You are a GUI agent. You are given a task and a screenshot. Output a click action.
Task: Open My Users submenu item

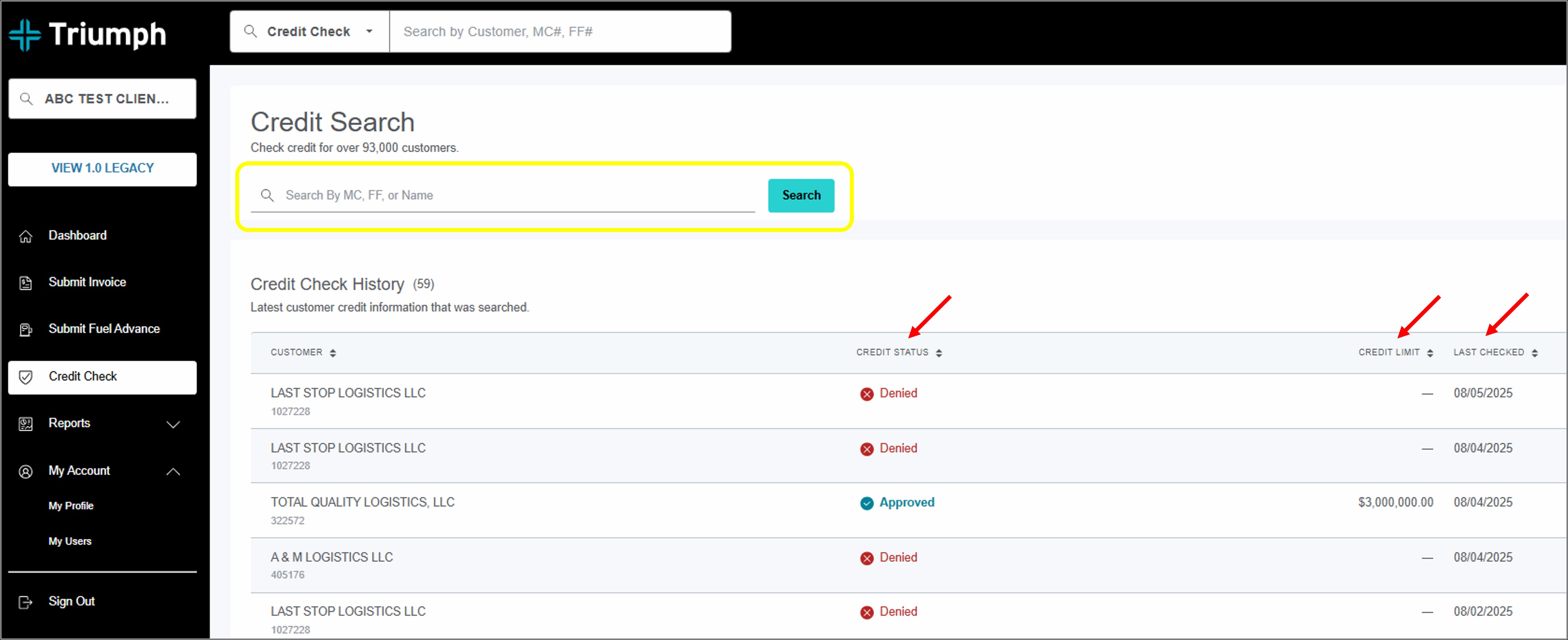tap(70, 541)
